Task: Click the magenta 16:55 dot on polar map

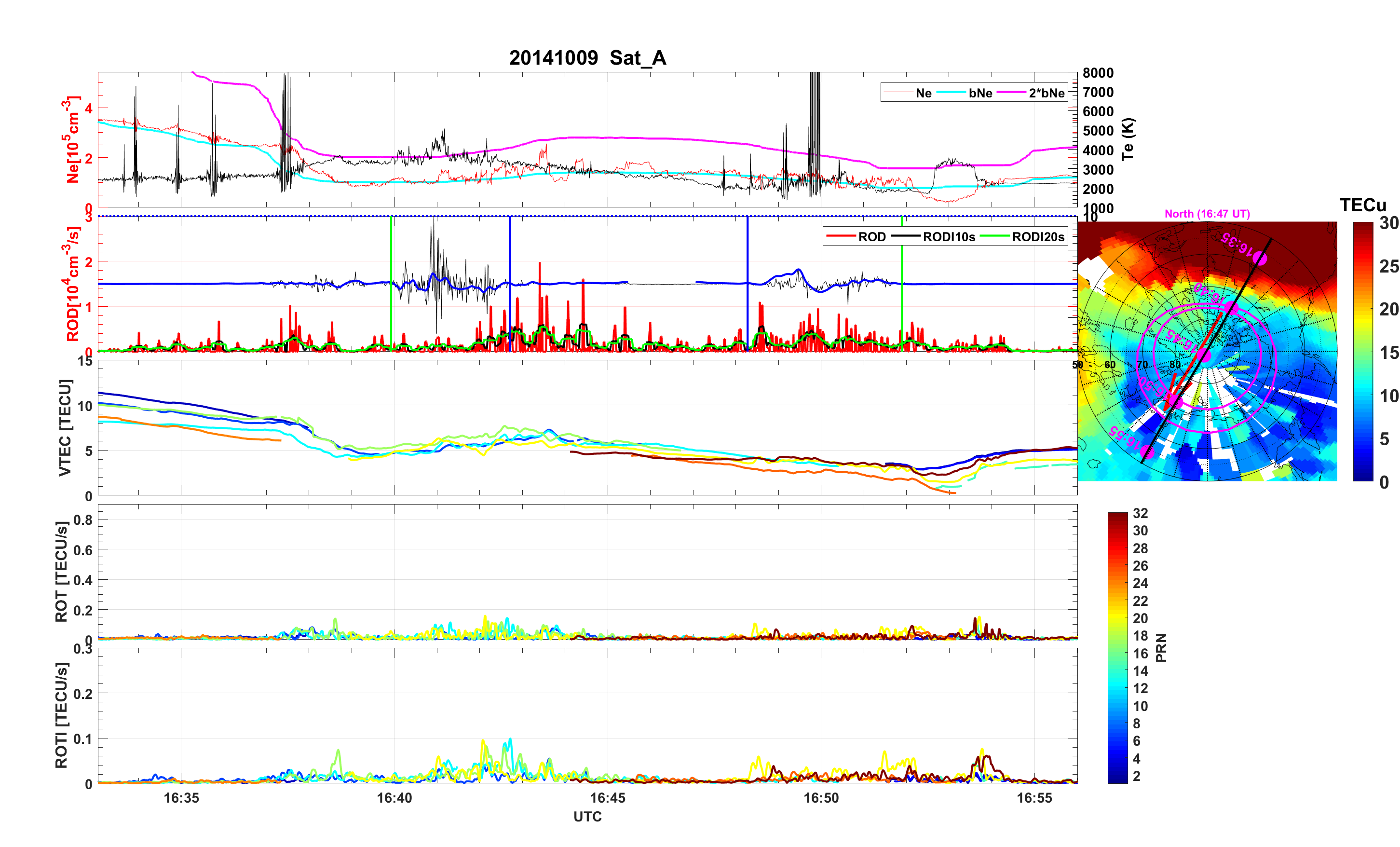Action: click(x=1147, y=452)
